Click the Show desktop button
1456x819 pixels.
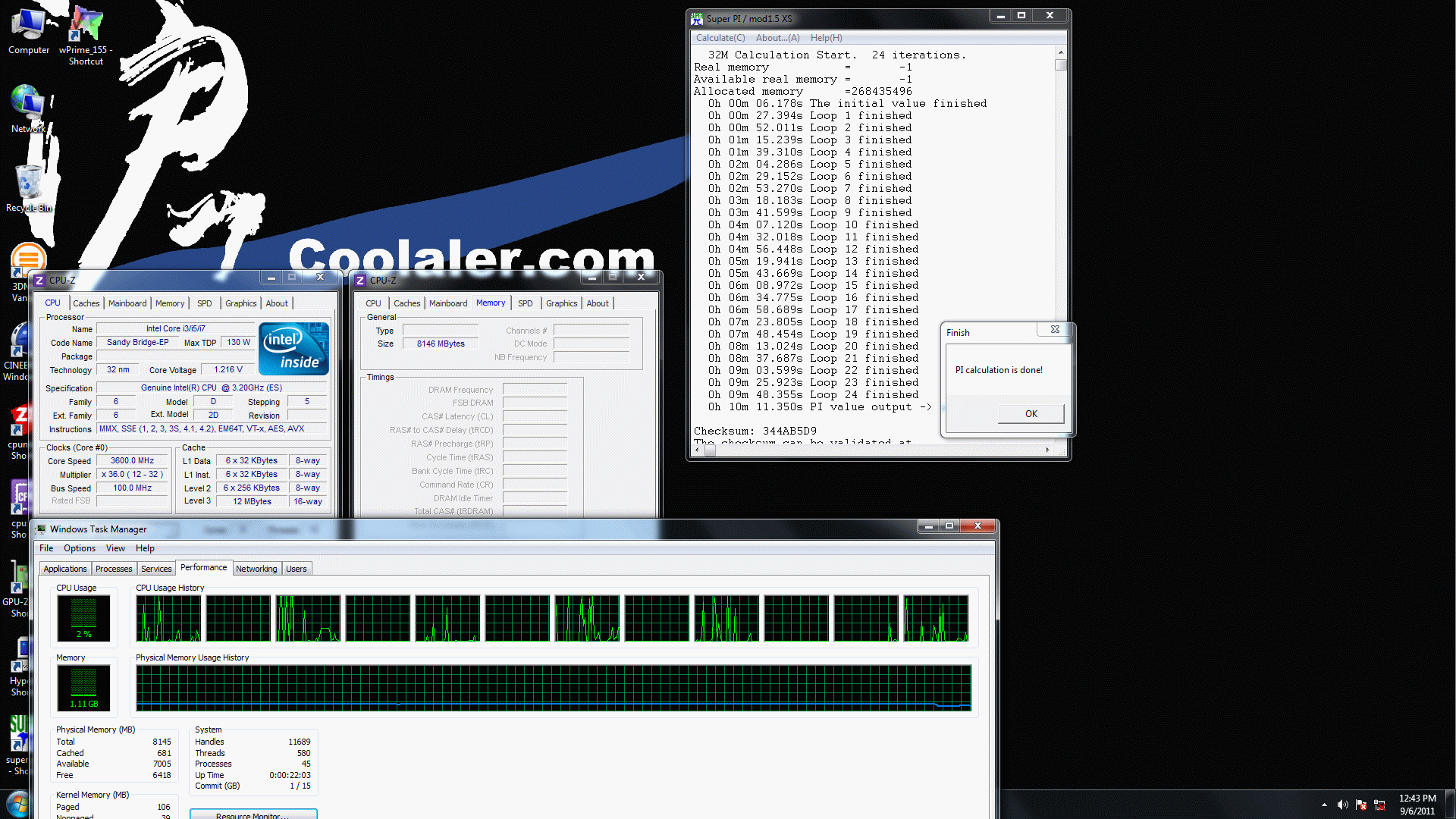tap(1451, 805)
